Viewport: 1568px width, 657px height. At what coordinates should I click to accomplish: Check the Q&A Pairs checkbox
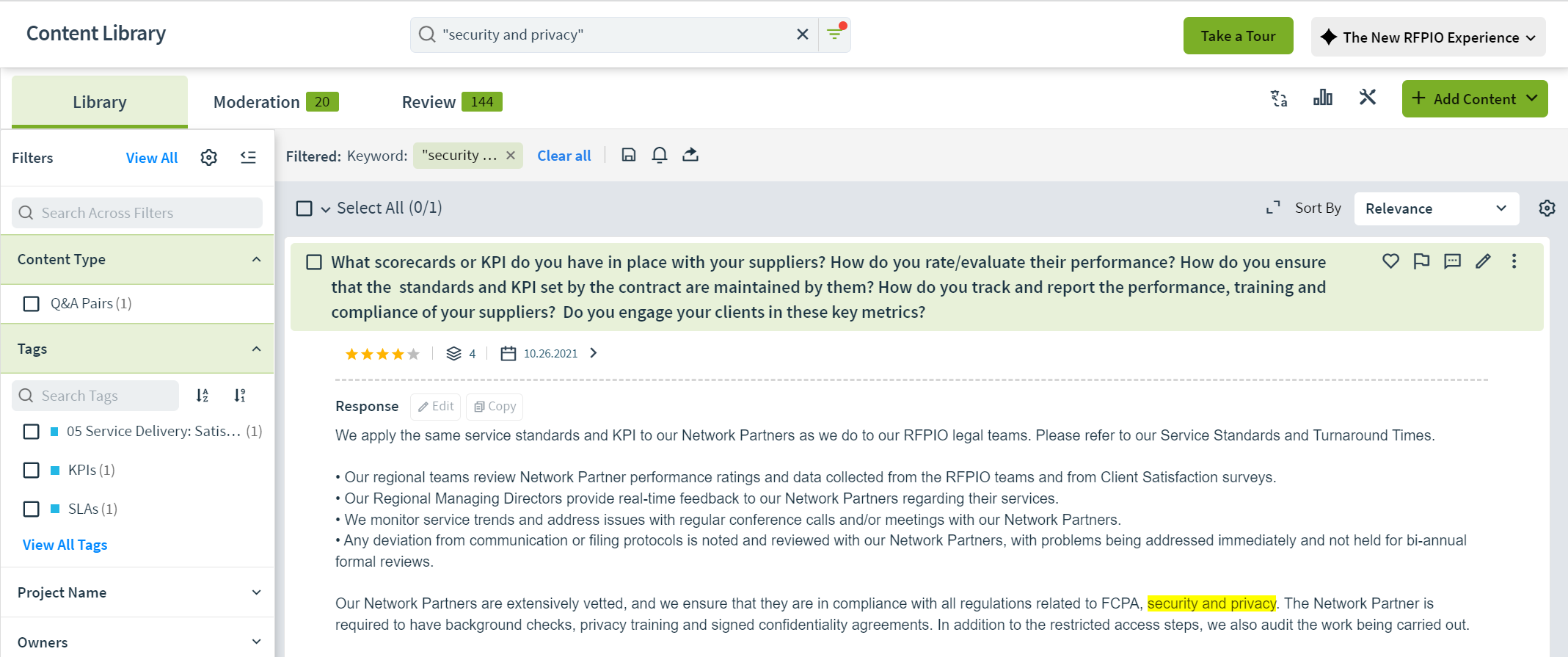coord(31,304)
